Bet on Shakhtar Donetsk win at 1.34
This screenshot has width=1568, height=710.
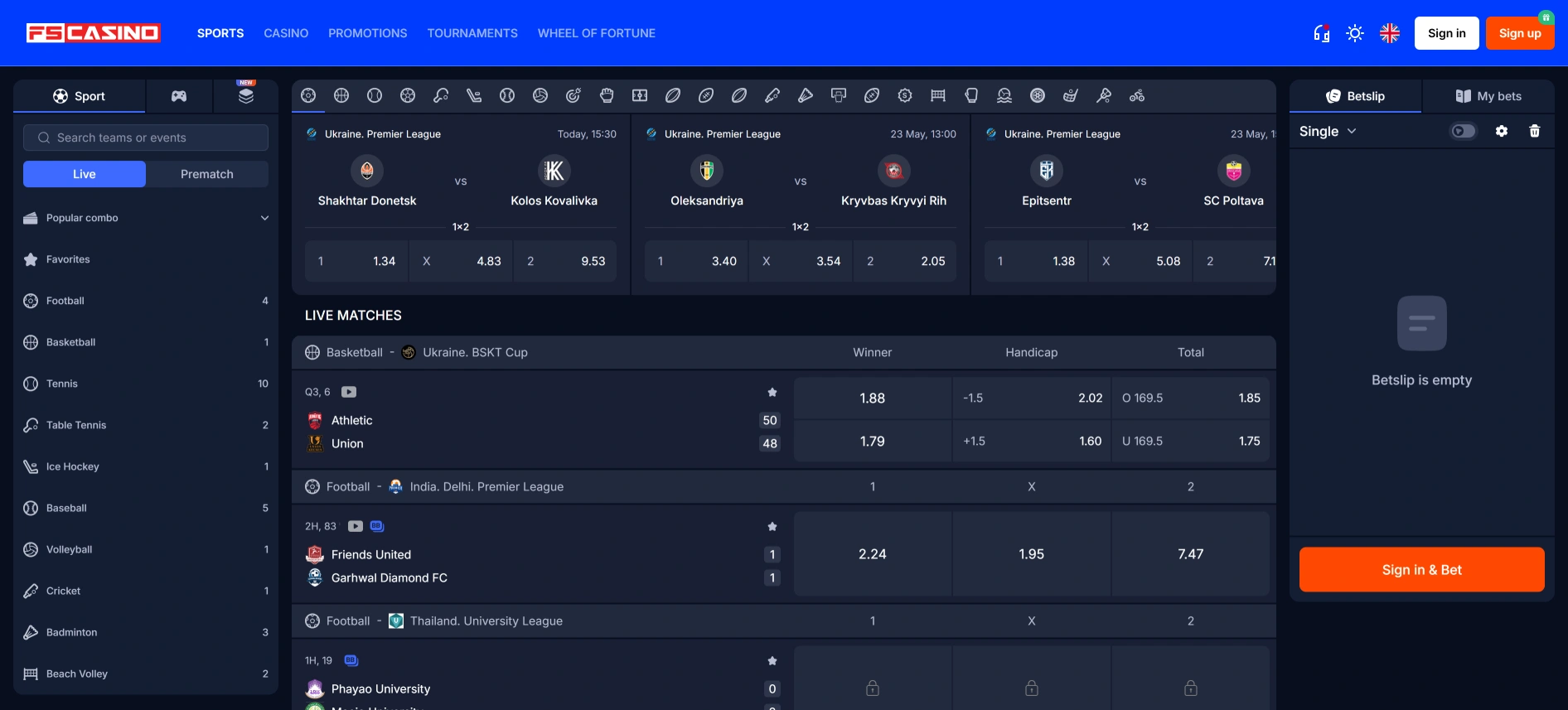tap(356, 261)
